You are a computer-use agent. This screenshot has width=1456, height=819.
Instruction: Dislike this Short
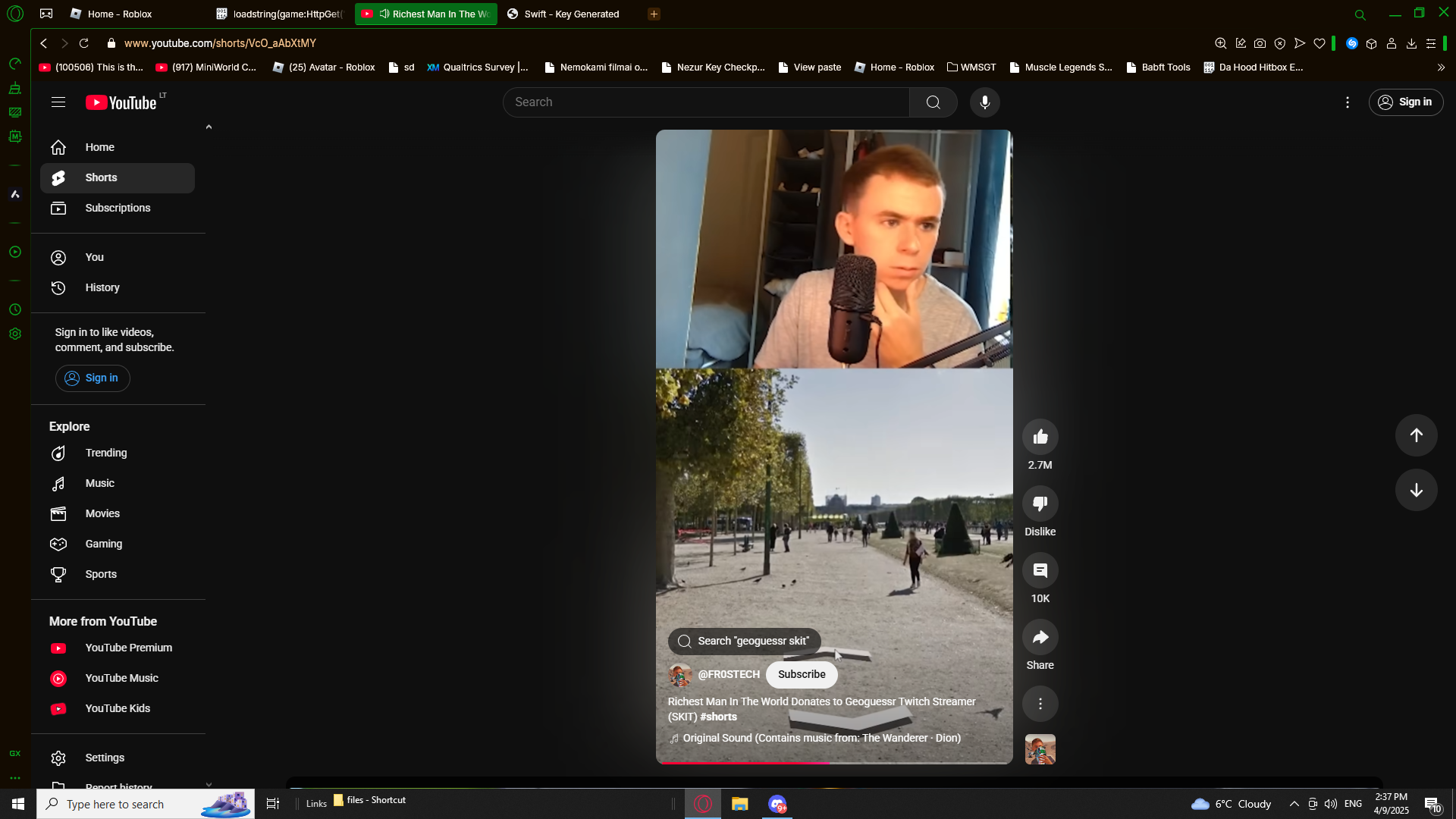pos(1040,504)
